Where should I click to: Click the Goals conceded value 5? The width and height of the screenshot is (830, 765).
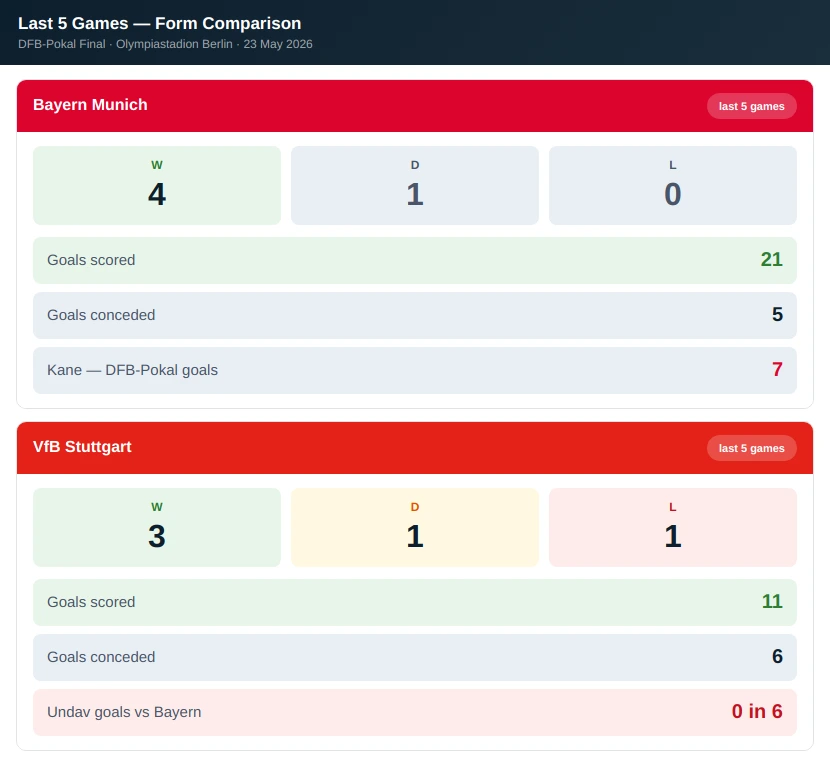tap(777, 314)
